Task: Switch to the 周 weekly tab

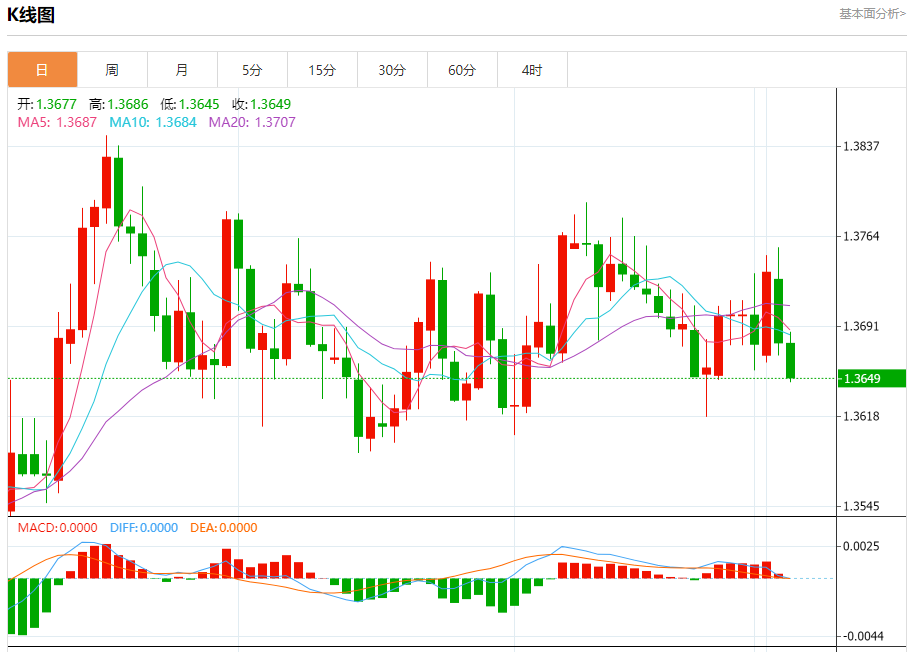Action: [113, 70]
